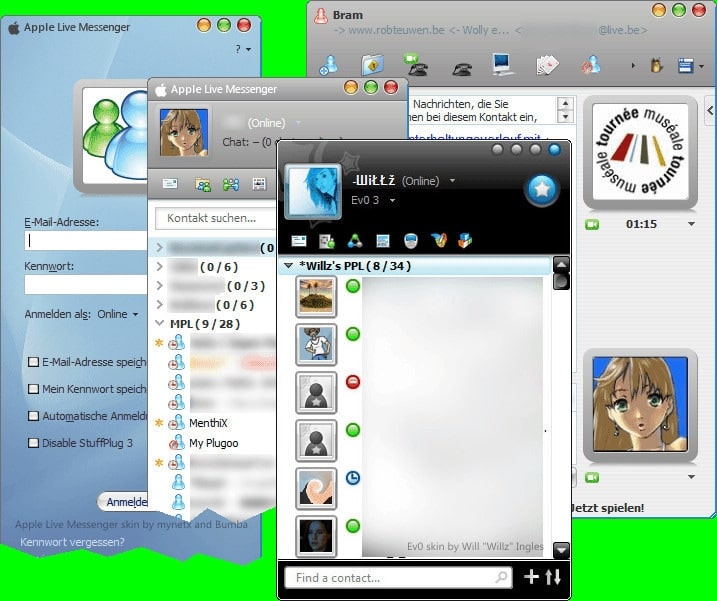Click triangle network sharing icon in Ev0 toolbar

tap(354, 241)
